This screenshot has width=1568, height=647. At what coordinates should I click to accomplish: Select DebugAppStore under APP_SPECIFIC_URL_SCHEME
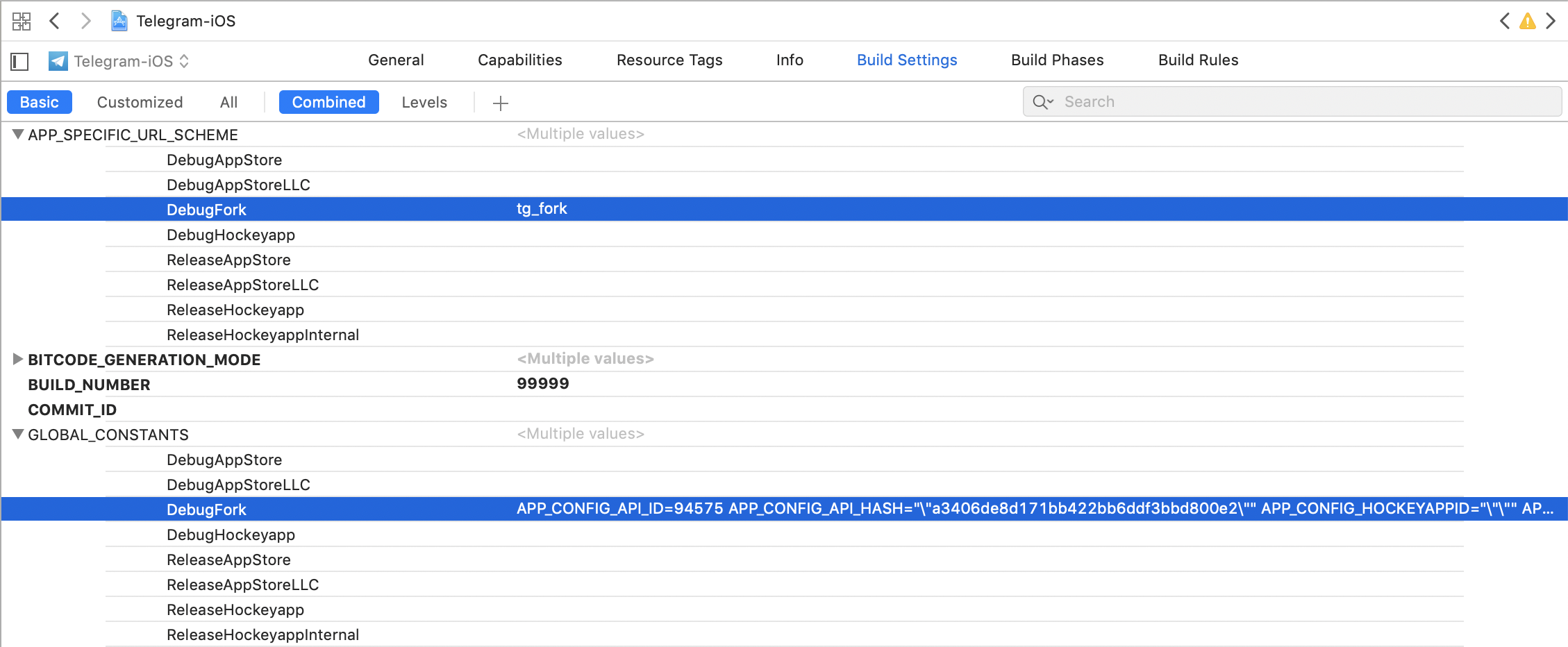(x=224, y=160)
